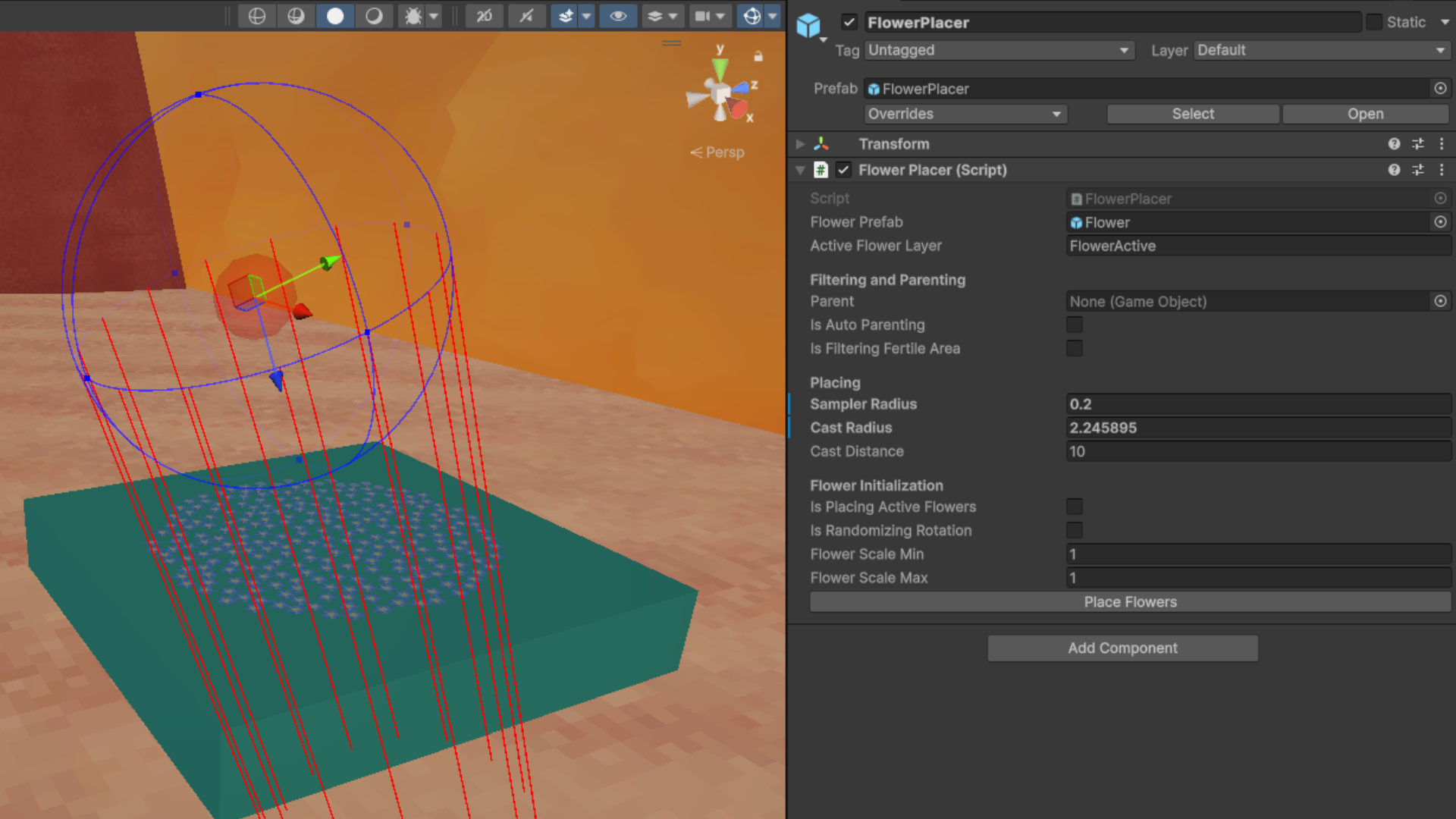Open the Layer dropdown showing Default
This screenshot has width=1456, height=819.
click(1323, 50)
